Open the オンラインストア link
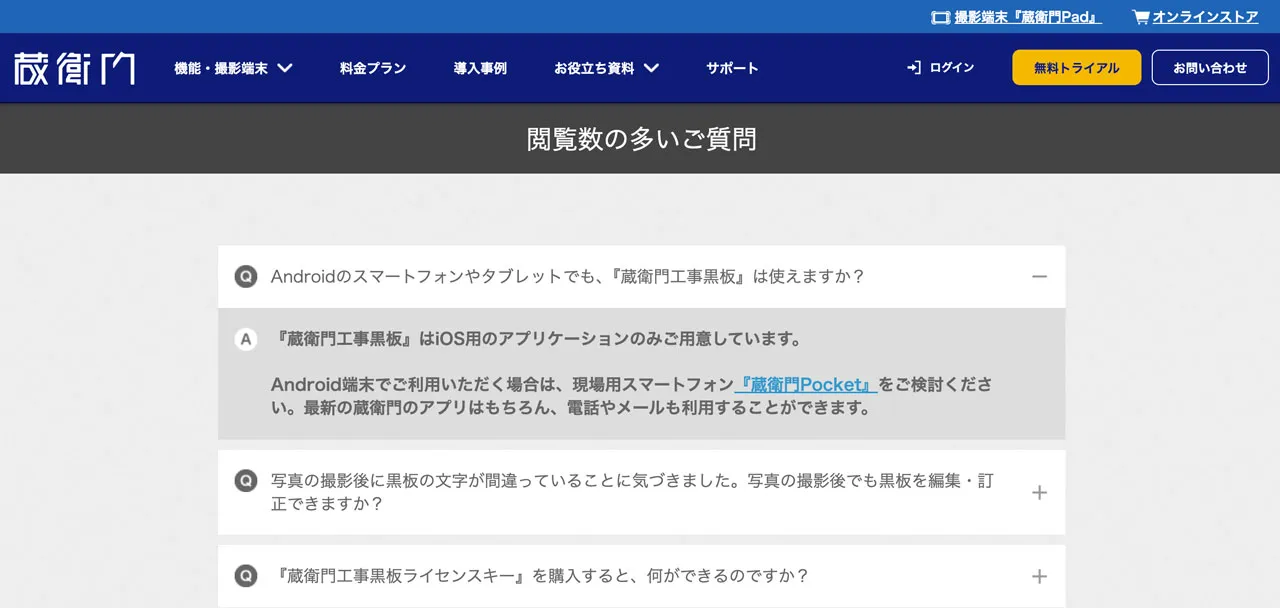This screenshot has width=1280, height=608. [1205, 17]
